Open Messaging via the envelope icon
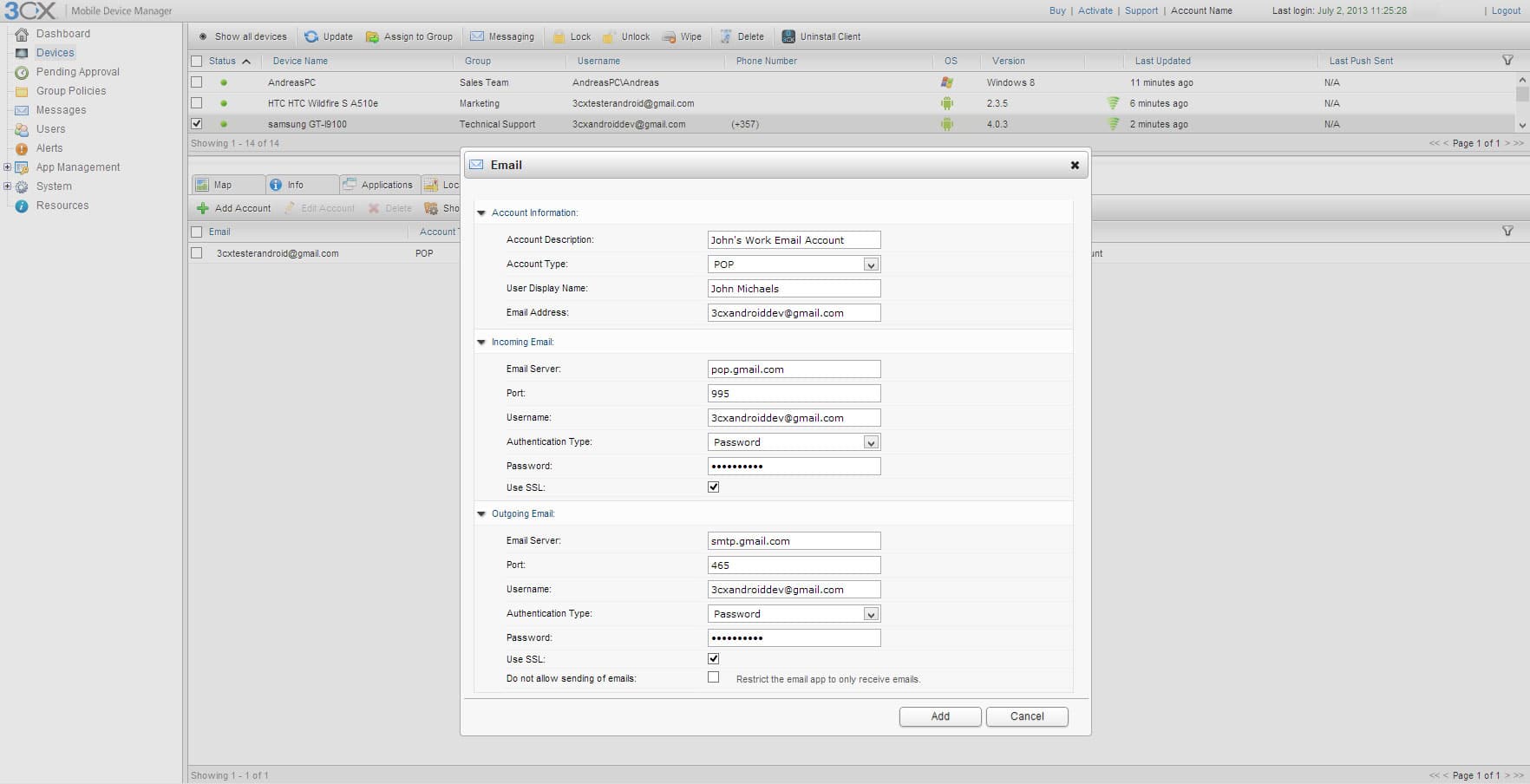 tap(477, 36)
